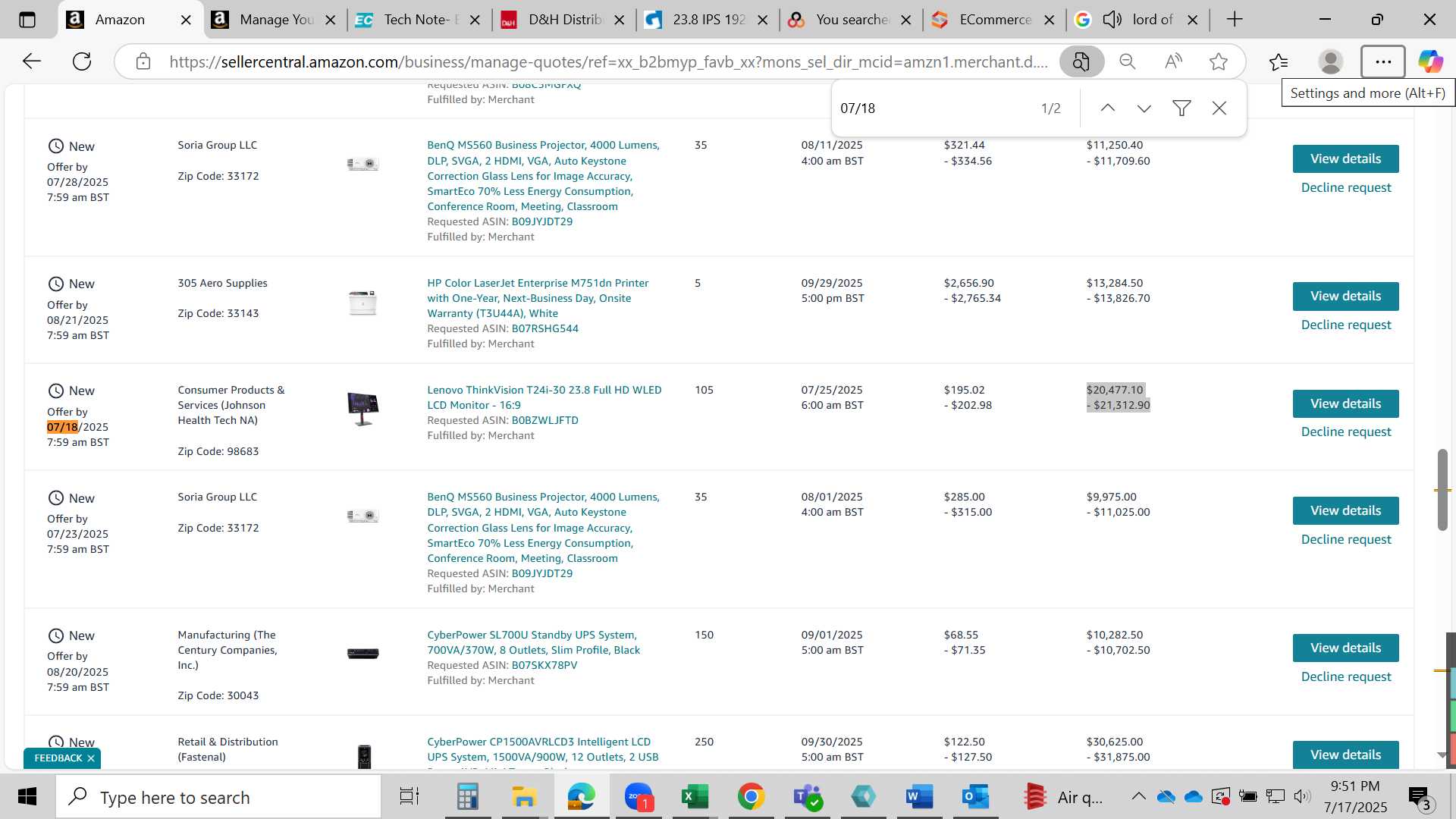Open the FEEDBACK panel

point(58,758)
